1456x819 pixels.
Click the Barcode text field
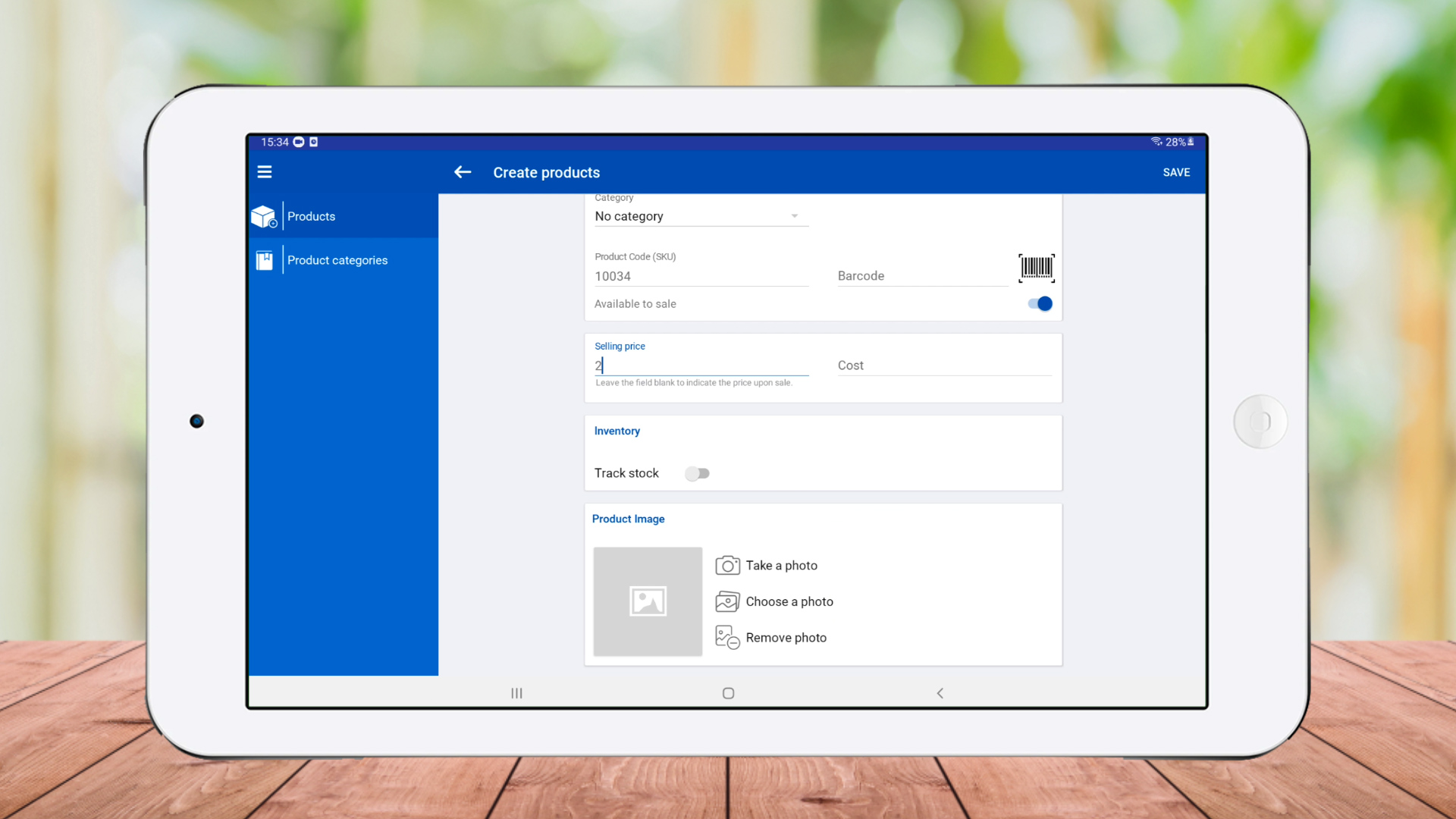[x=921, y=276]
